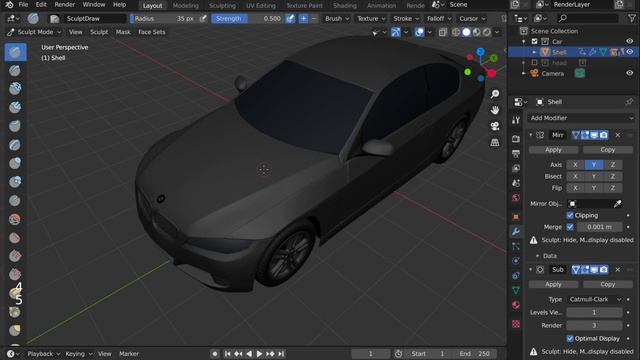640x360 pixels.
Task: Open the File menu
Action: [23, 4]
